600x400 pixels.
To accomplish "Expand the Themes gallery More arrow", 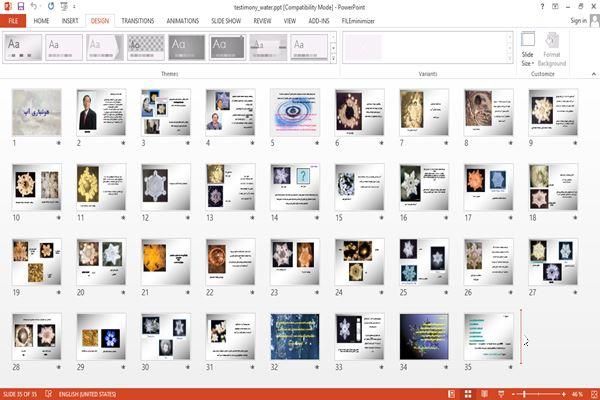I will pyautogui.click(x=333, y=59).
